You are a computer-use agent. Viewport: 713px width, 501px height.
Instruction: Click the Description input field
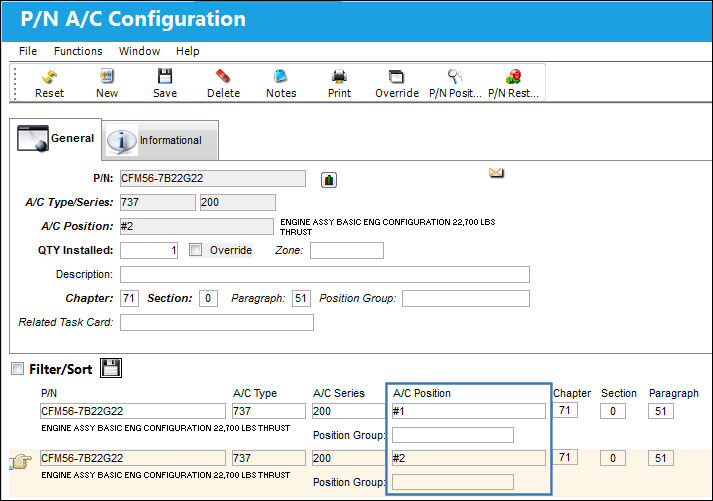coord(325,274)
